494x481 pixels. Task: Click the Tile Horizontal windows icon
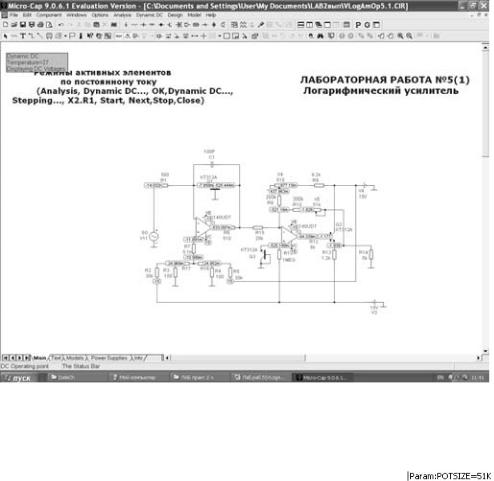tap(301, 25)
